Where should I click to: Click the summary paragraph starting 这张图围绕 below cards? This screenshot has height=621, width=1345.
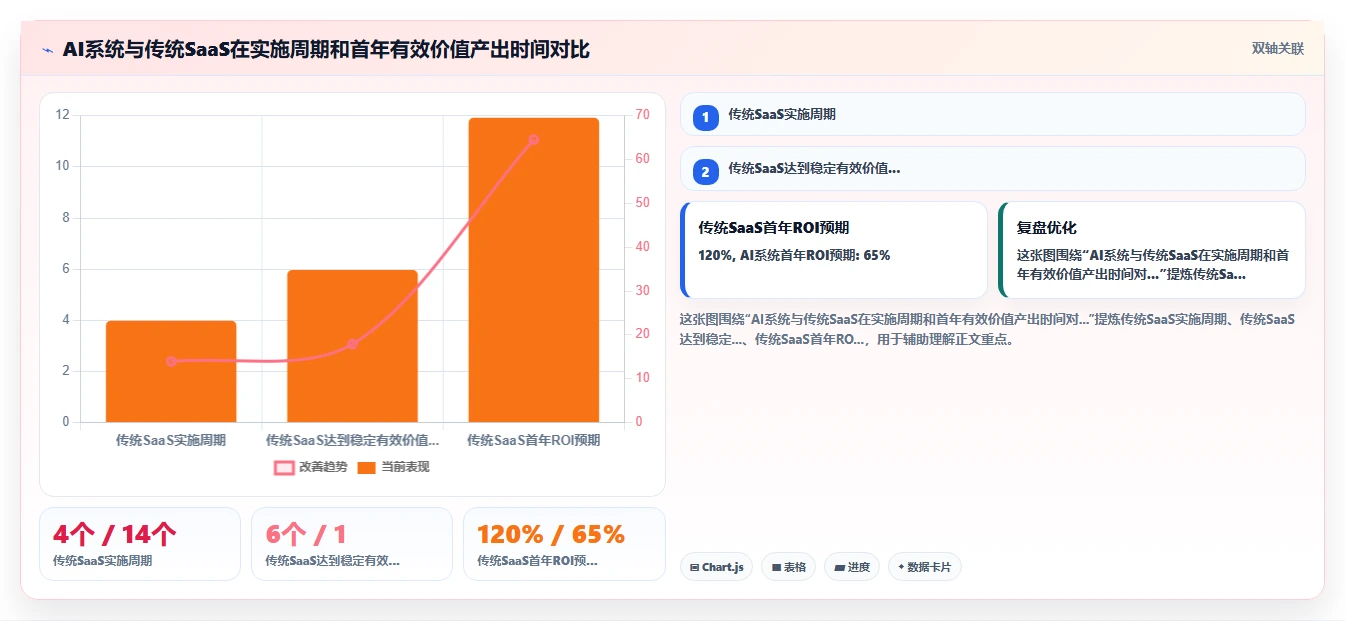(x=988, y=329)
